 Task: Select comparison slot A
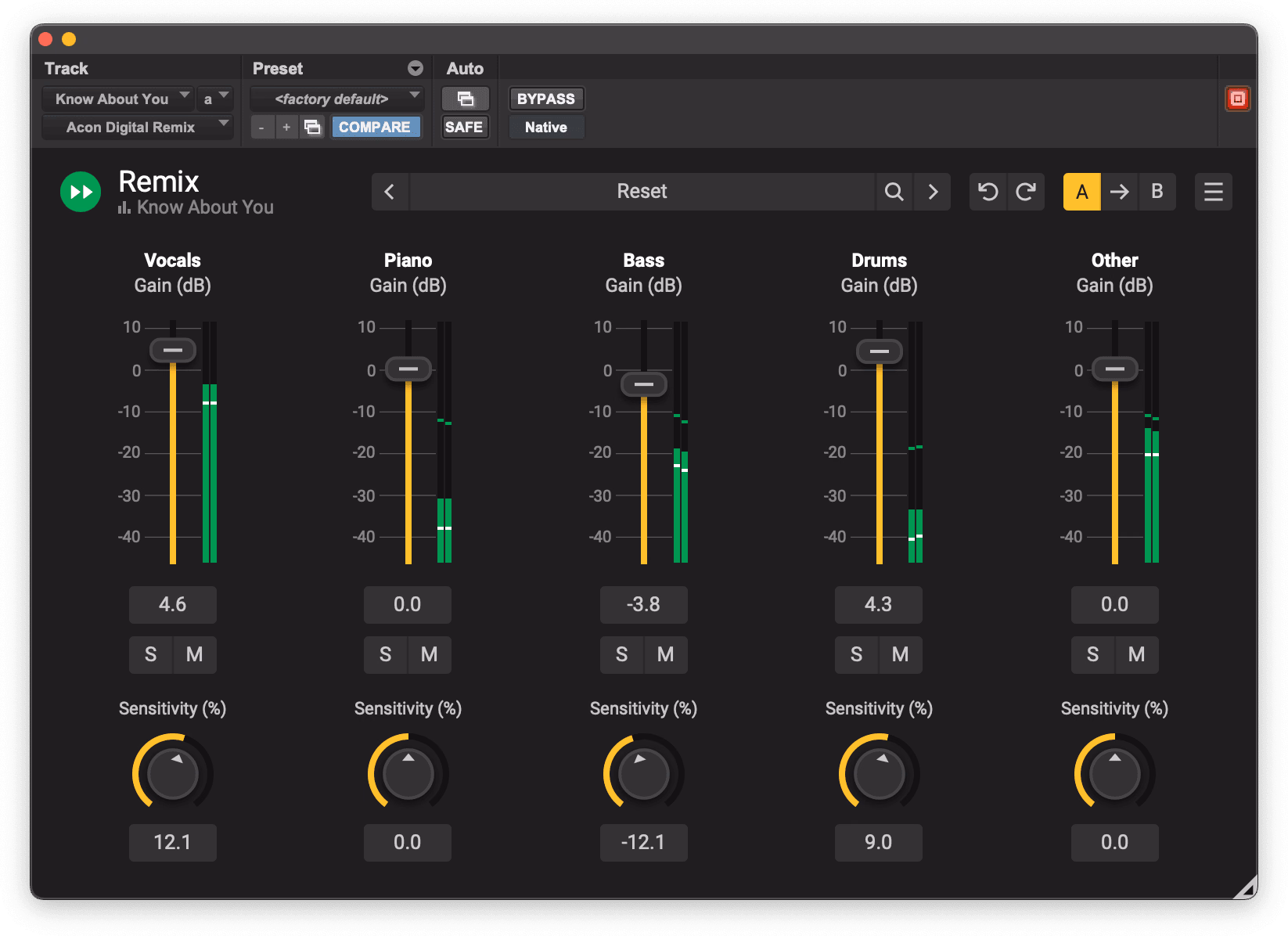pyautogui.click(x=1082, y=192)
